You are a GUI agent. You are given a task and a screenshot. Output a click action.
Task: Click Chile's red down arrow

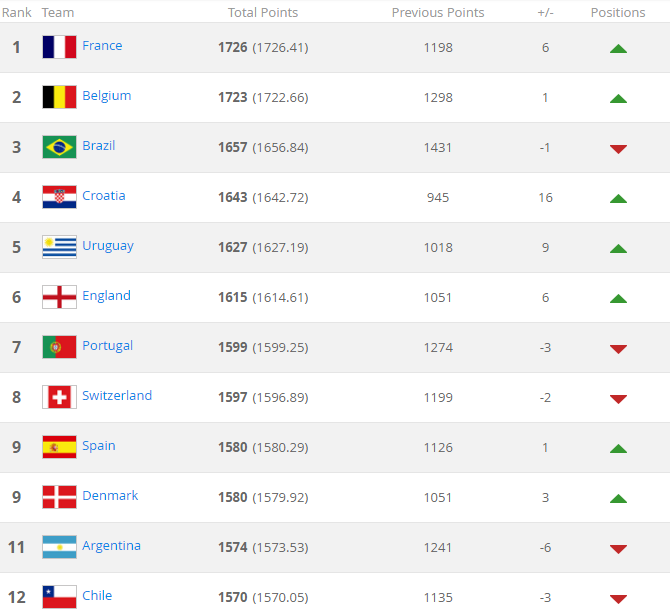tap(618, 598)
